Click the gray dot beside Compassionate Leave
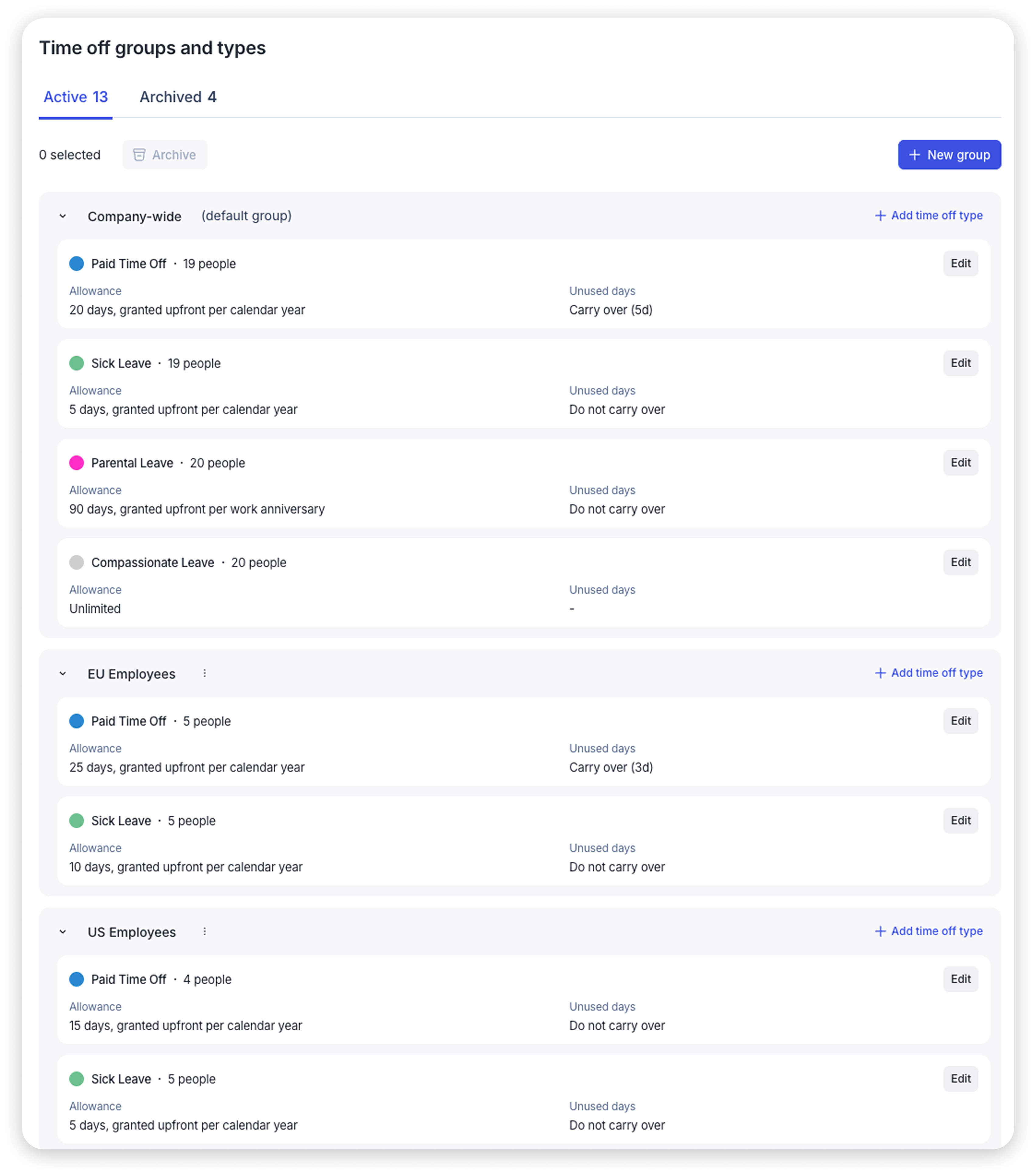 pos(76,562)
